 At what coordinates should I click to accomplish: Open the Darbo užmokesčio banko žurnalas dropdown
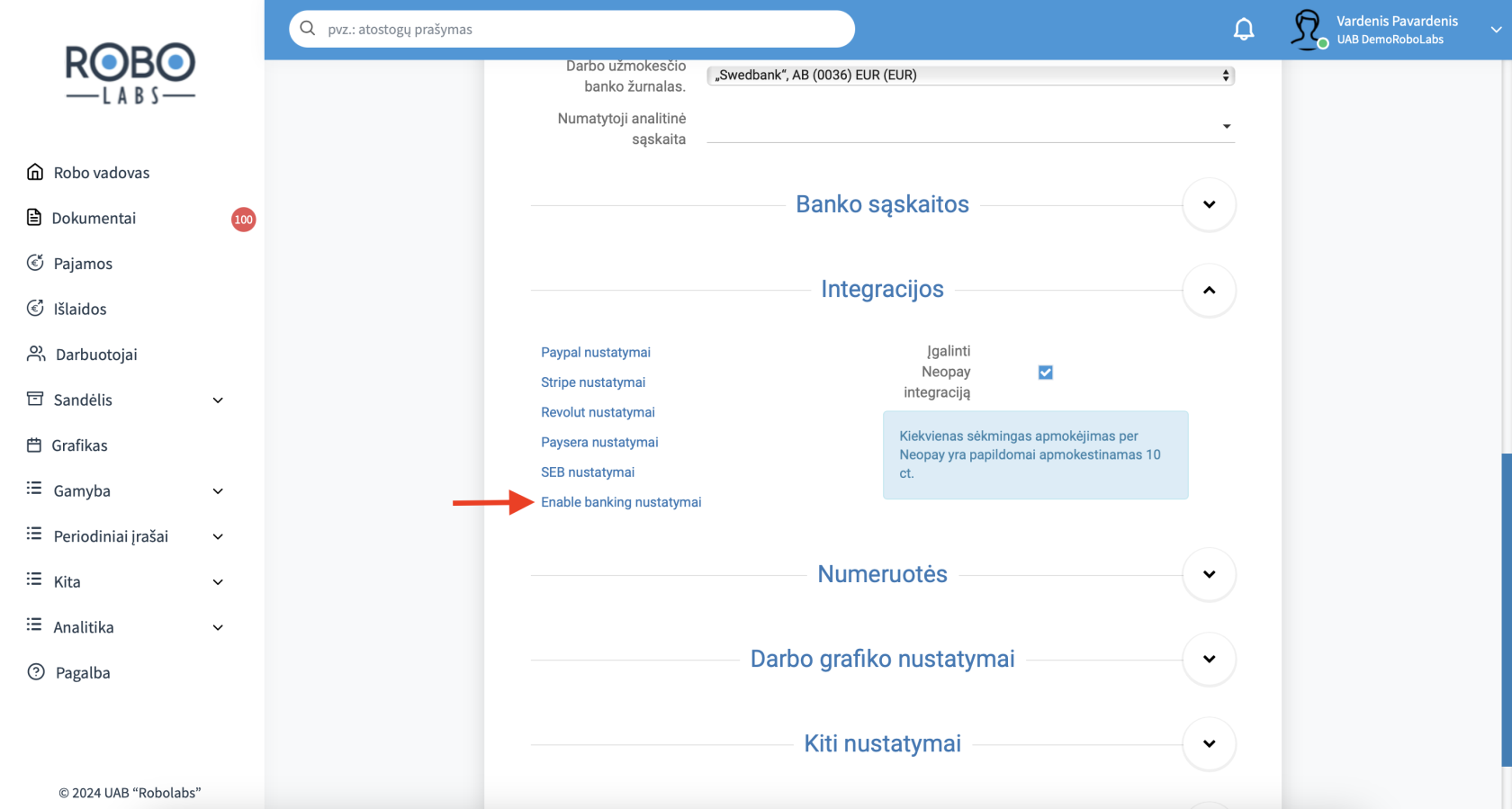(x=971, y=76)
